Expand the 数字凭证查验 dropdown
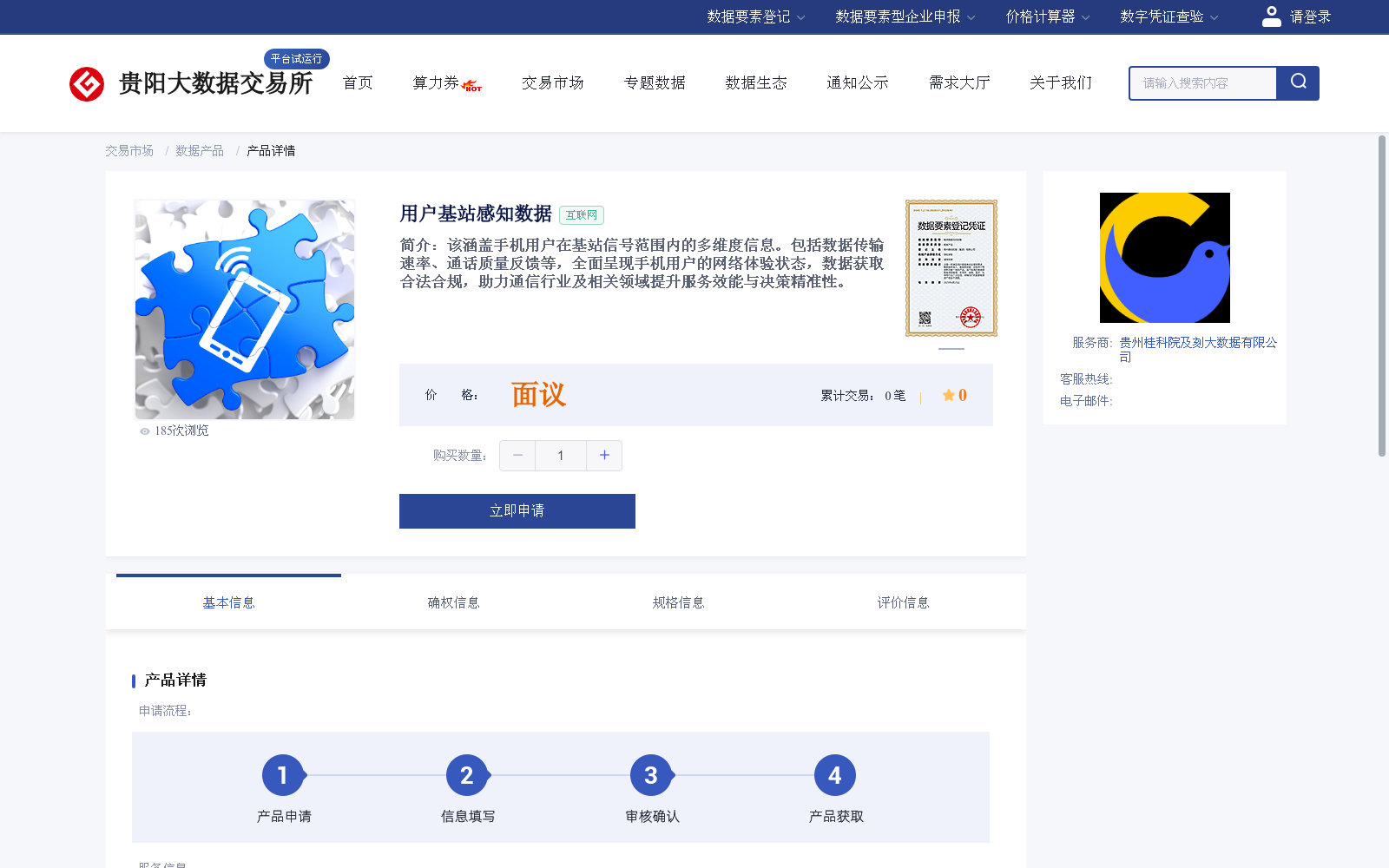 click(x=1169, y=16)
